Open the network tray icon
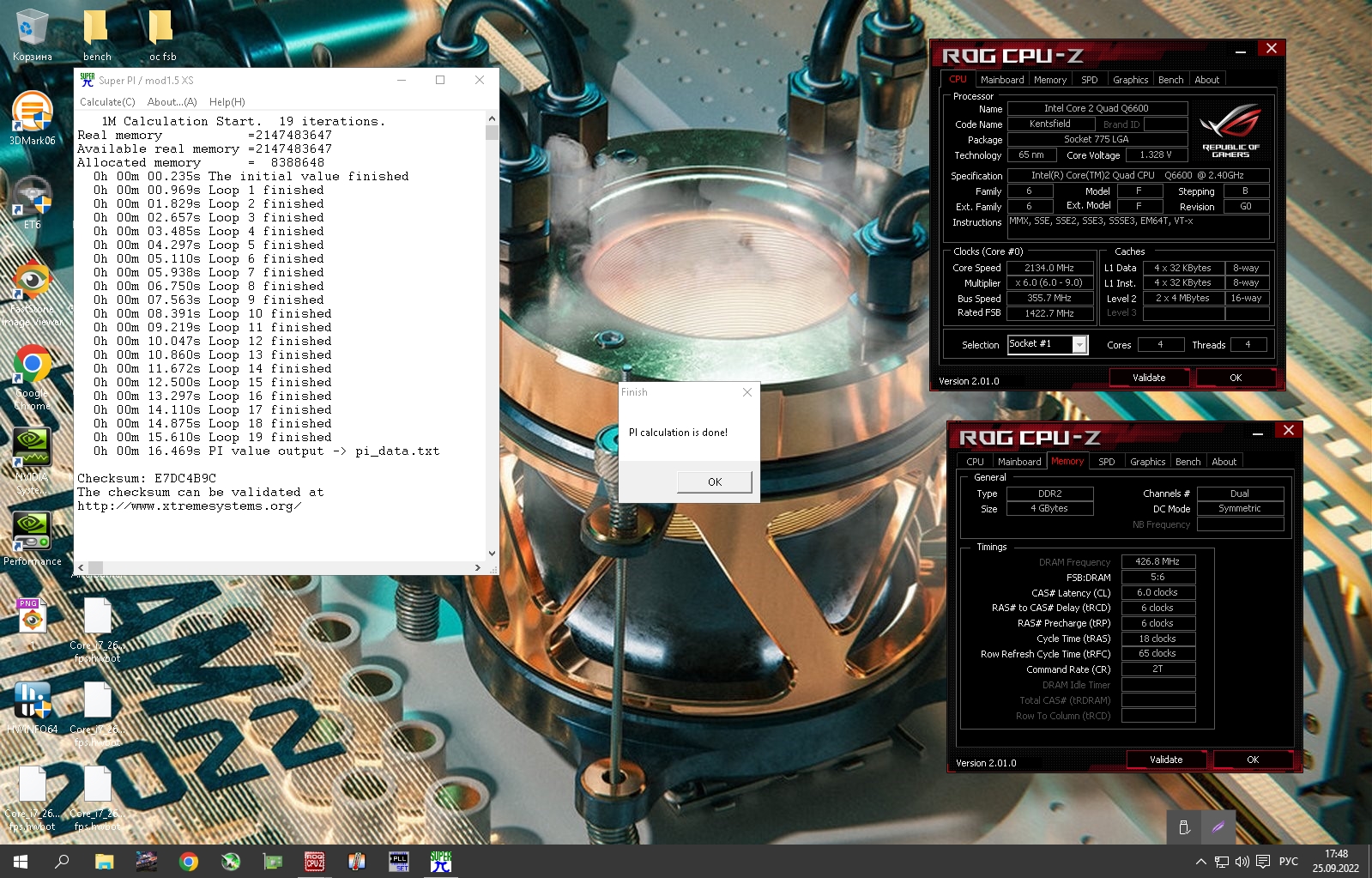 [x=1222, y=862]
